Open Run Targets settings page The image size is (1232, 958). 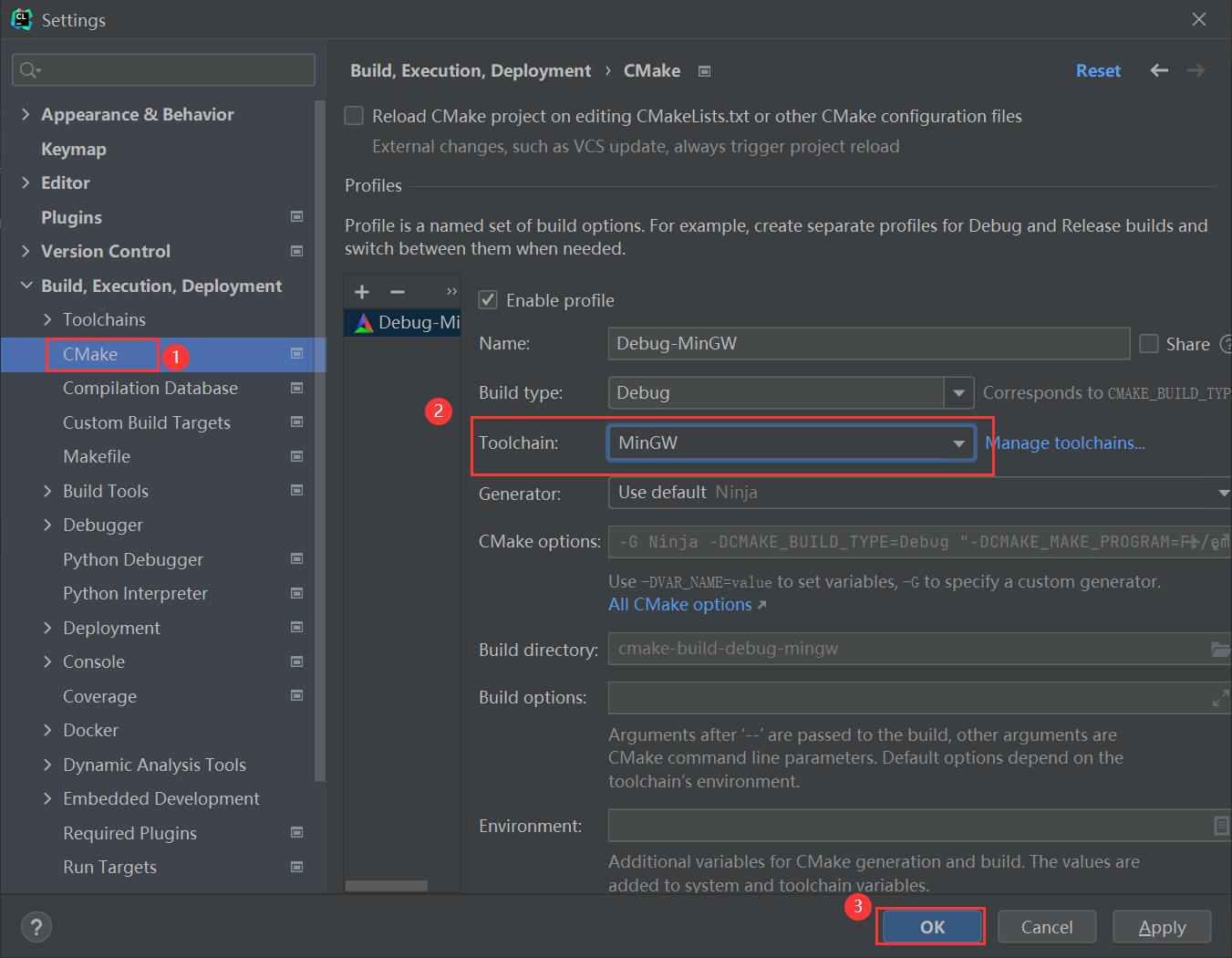click(x=109, y=867)
